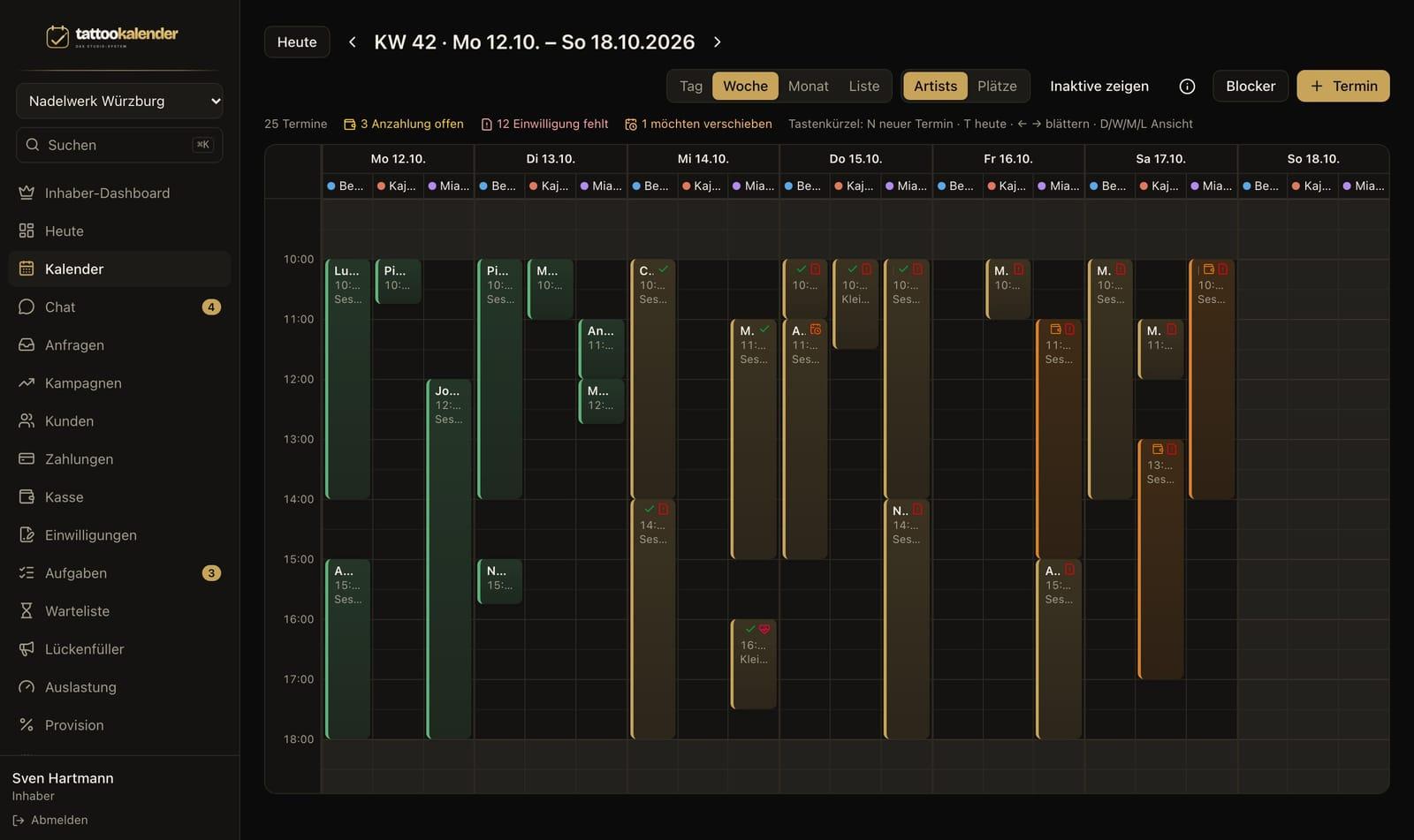Image resolution: width=1414 pixels, height=840 pixels.
Task: Click the Blocker button
Action: pyautogui.click(x=1251, y=86)
